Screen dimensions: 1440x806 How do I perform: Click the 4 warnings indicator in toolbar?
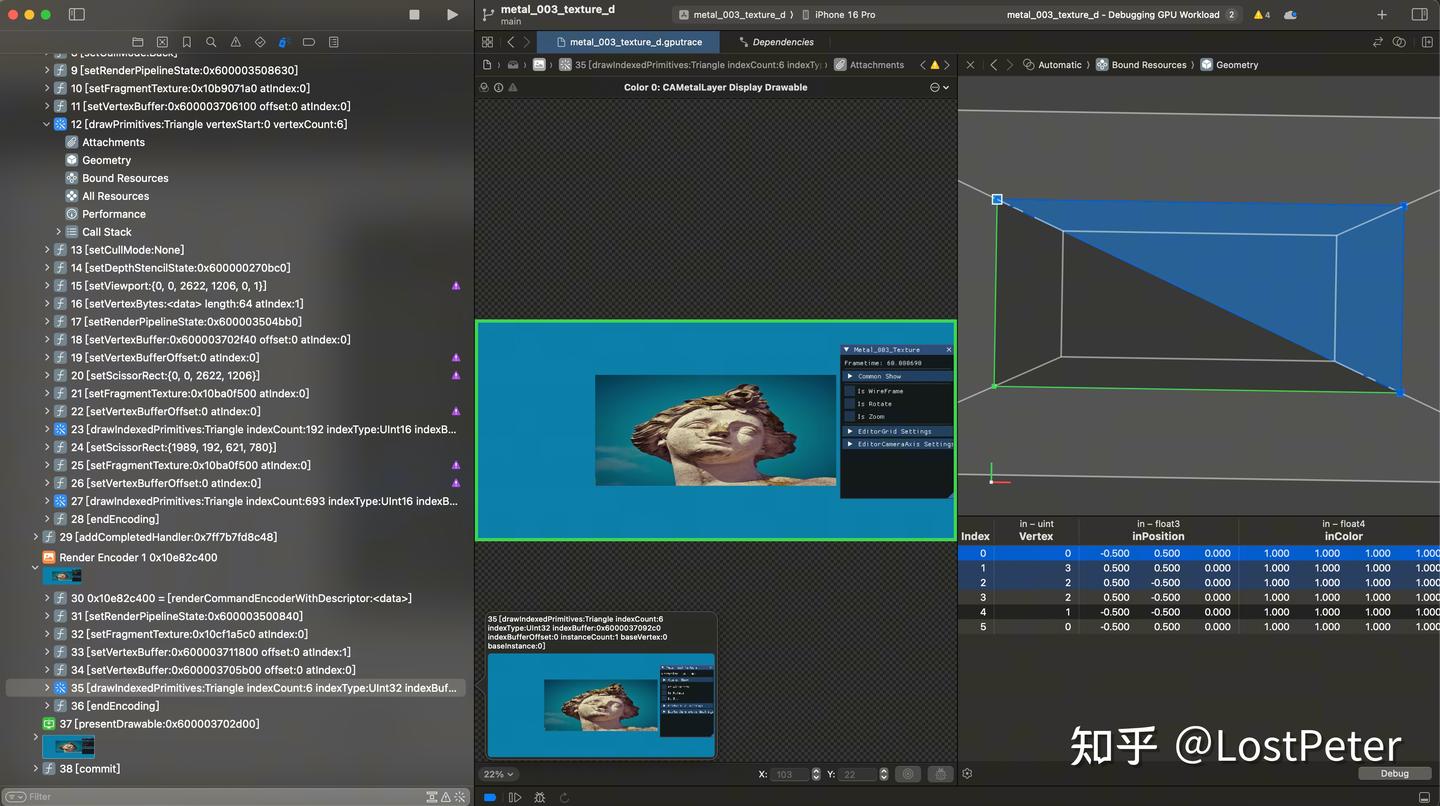pyautogui.click(x=1262, y=14)
